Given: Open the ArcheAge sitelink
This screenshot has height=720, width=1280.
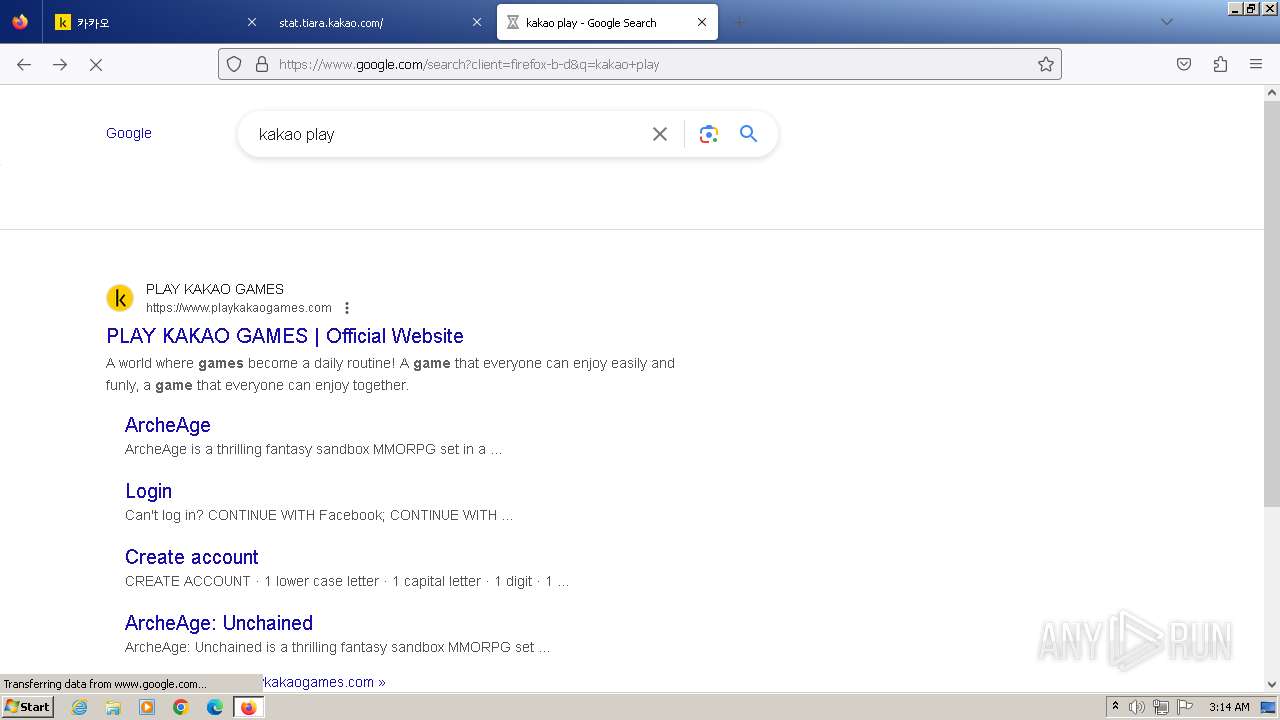Looking at the screenshot, I should coord(168,425).
